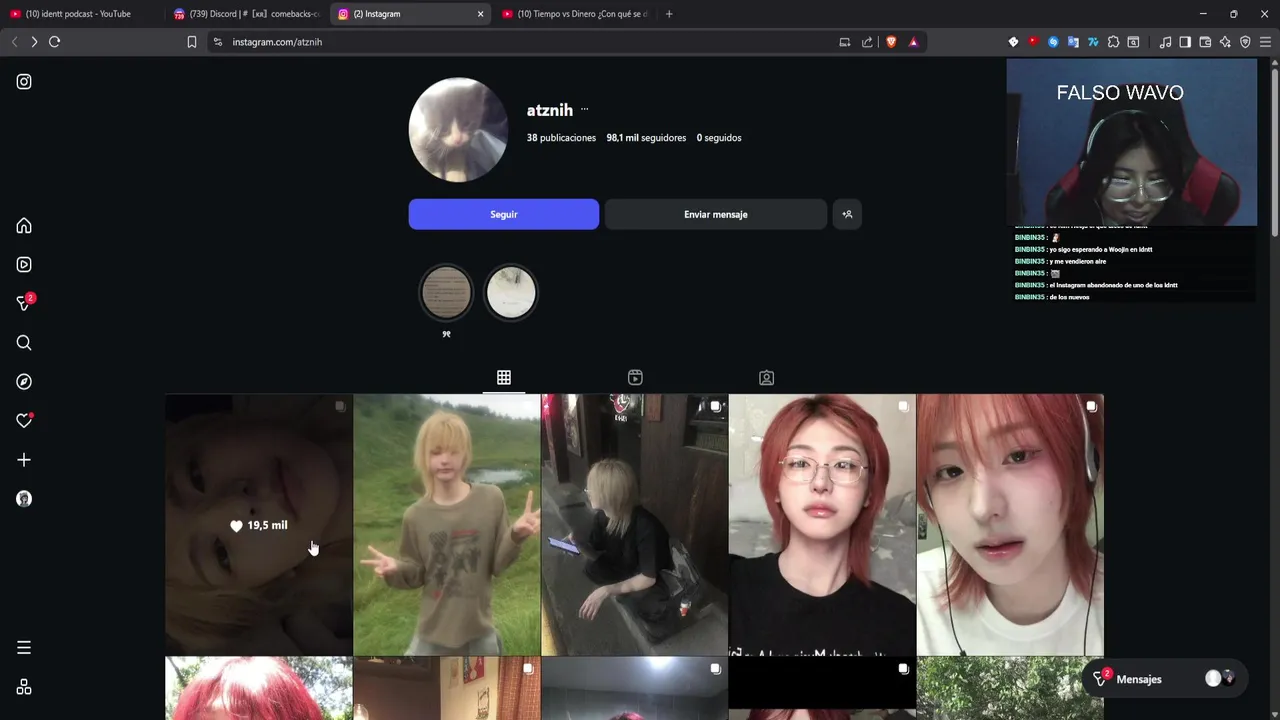Select the tagged photos tab

tap(766, 377)
